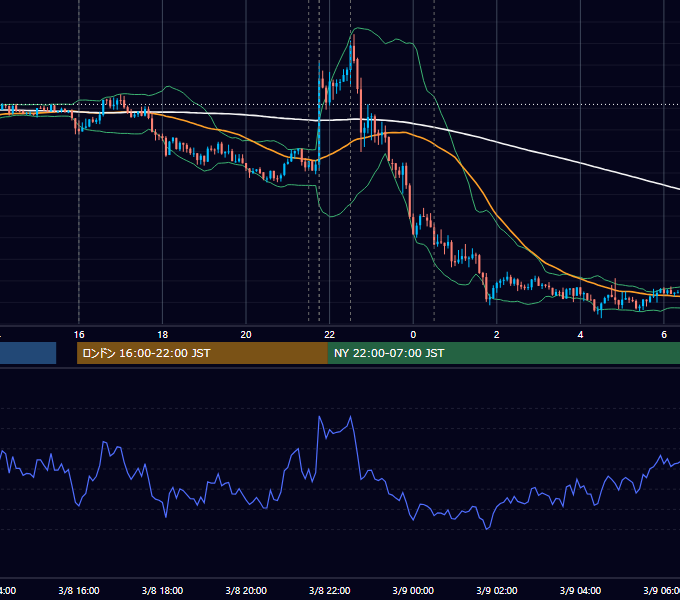Click the 3/9 00:00 time axis label
This screenshot has width=680, height=600.
coord(413,590)
